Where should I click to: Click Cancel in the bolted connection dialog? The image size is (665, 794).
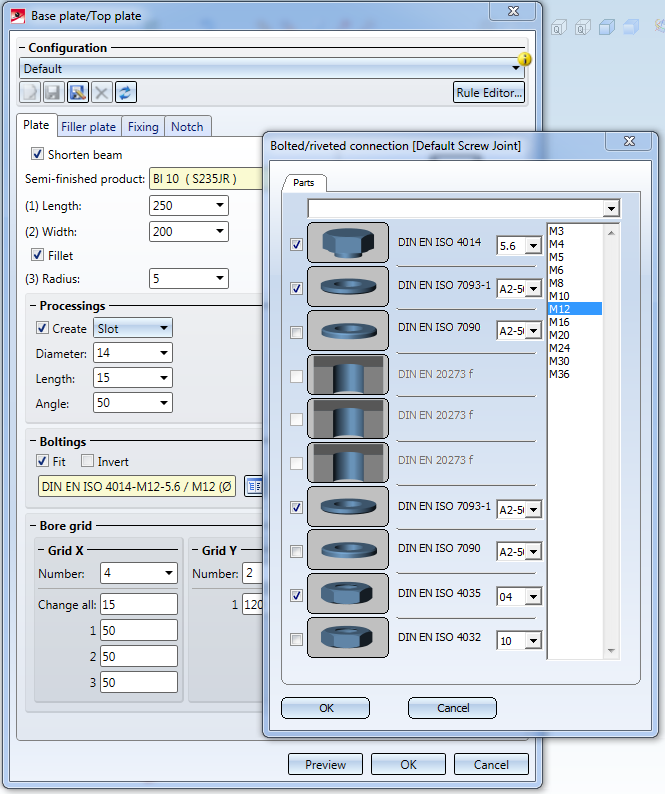452,708
